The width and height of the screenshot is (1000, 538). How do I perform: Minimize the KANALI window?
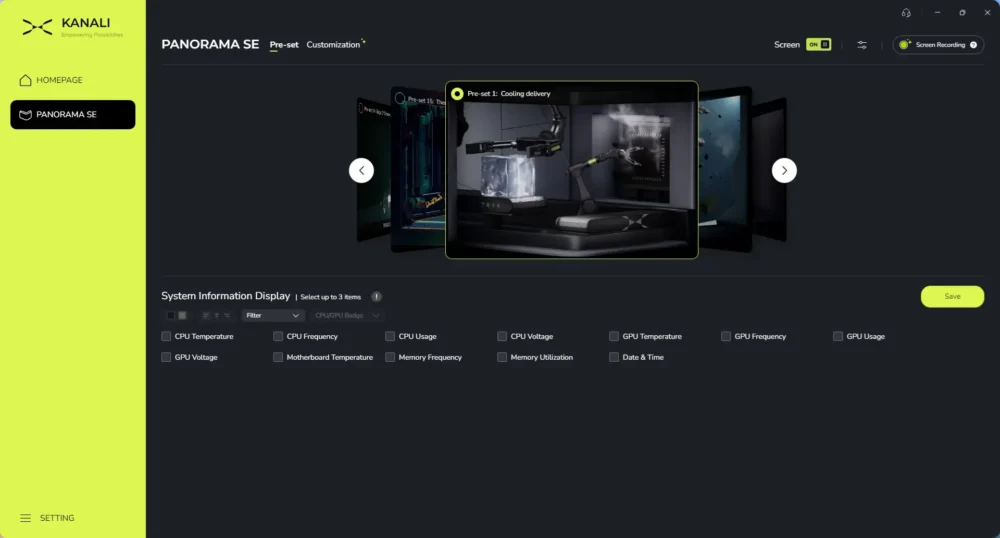point(937,13)
